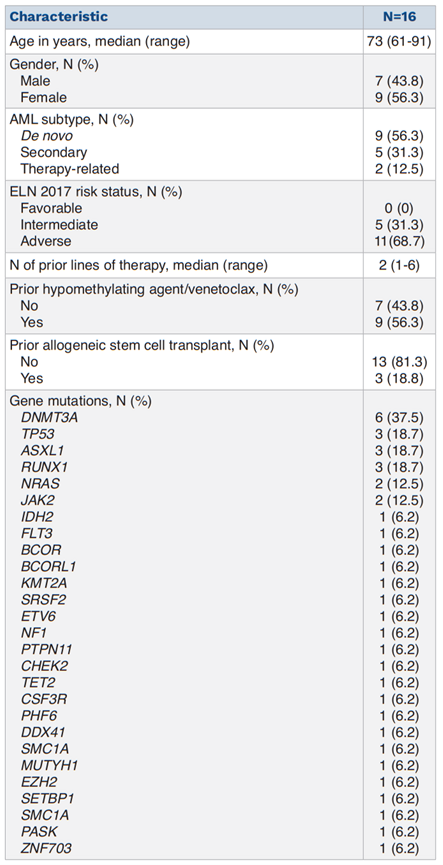
Task: Click Prior hypomethylating agent/venetoclax heading
Action: [154, 290]
